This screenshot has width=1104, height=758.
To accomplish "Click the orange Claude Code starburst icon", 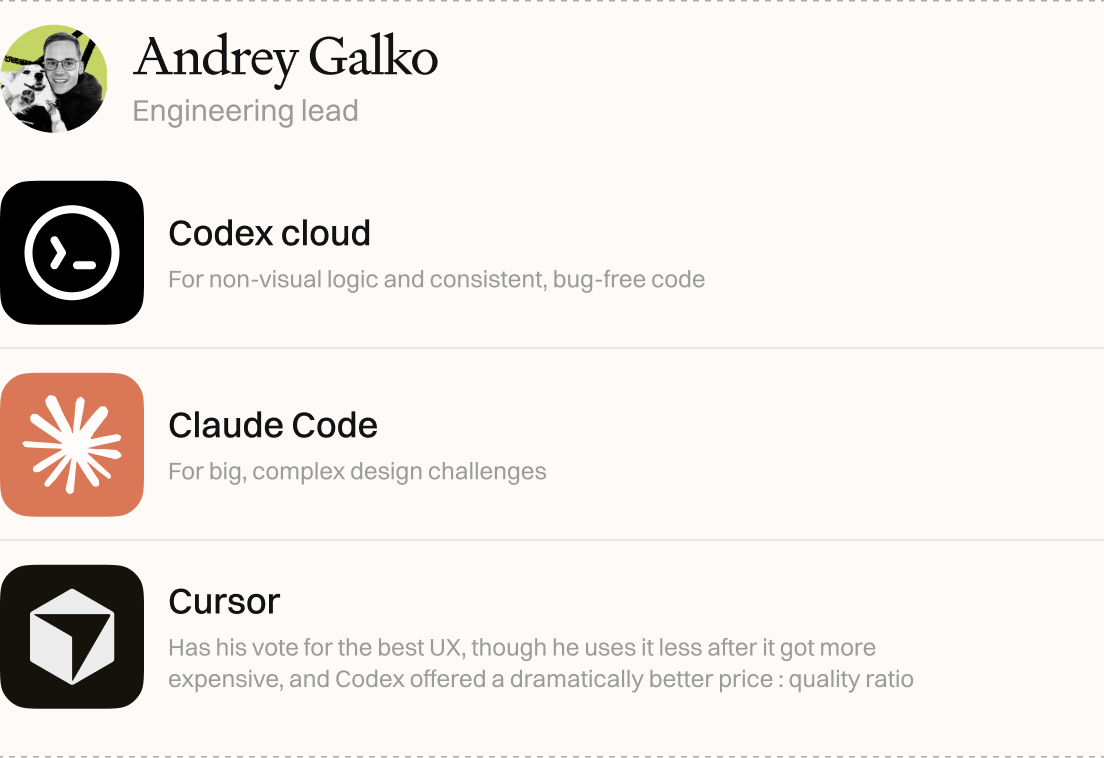I will [72, 445].
